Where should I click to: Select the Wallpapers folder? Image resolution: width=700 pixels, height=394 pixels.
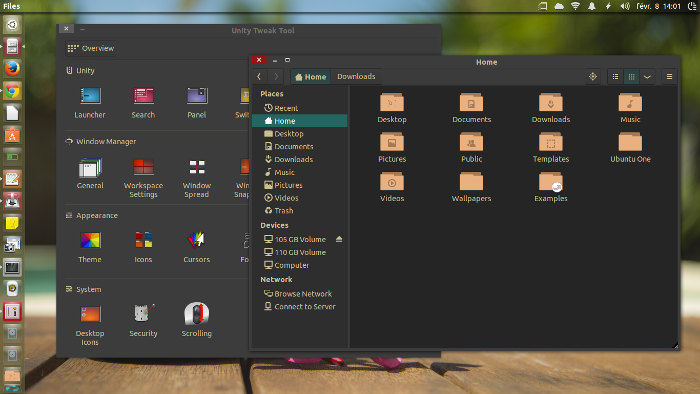tap(471, 187)
